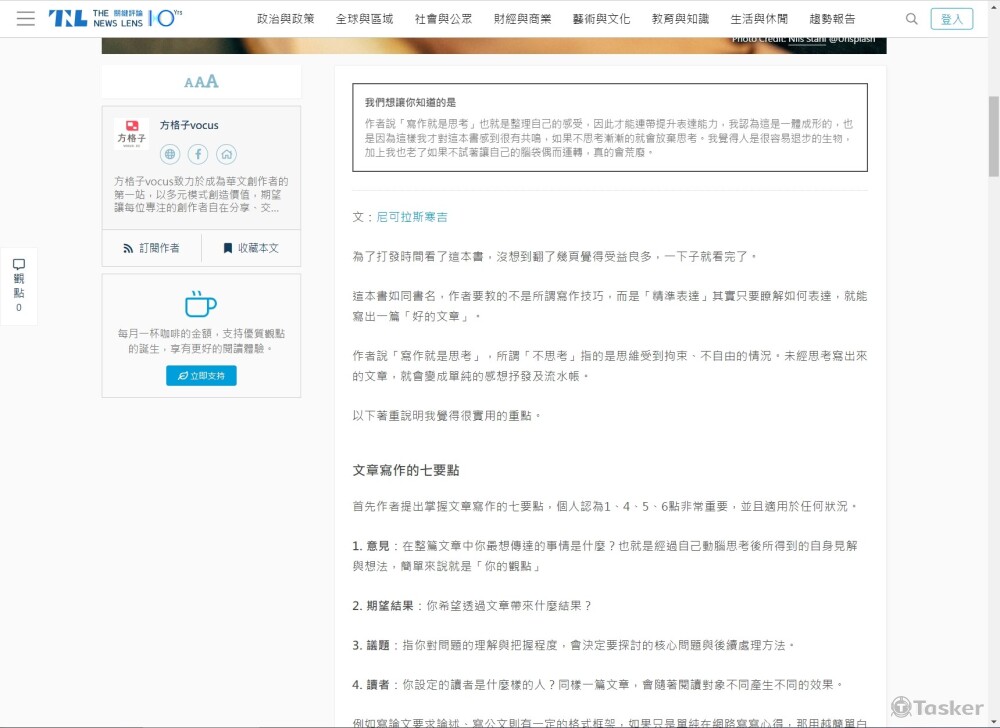This screenshot has height=728, width=1000.
Task: Open 方格子vocus website via globe icon
Action: (170, 154)
